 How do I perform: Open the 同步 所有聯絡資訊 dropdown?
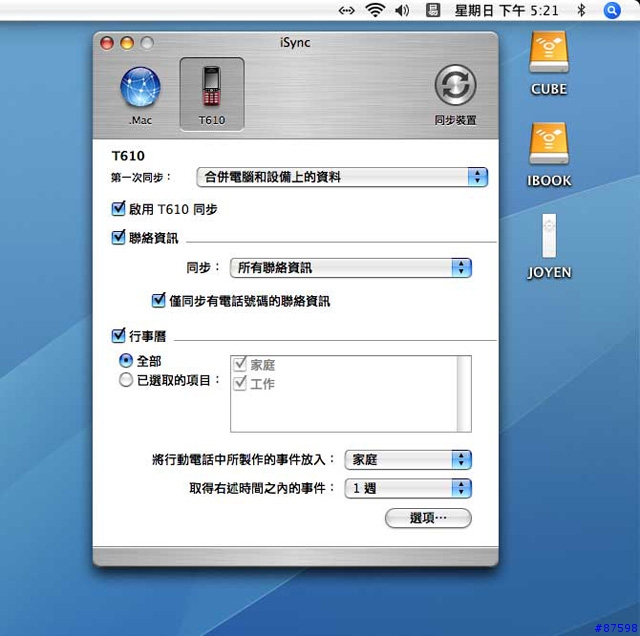[351, 268]
